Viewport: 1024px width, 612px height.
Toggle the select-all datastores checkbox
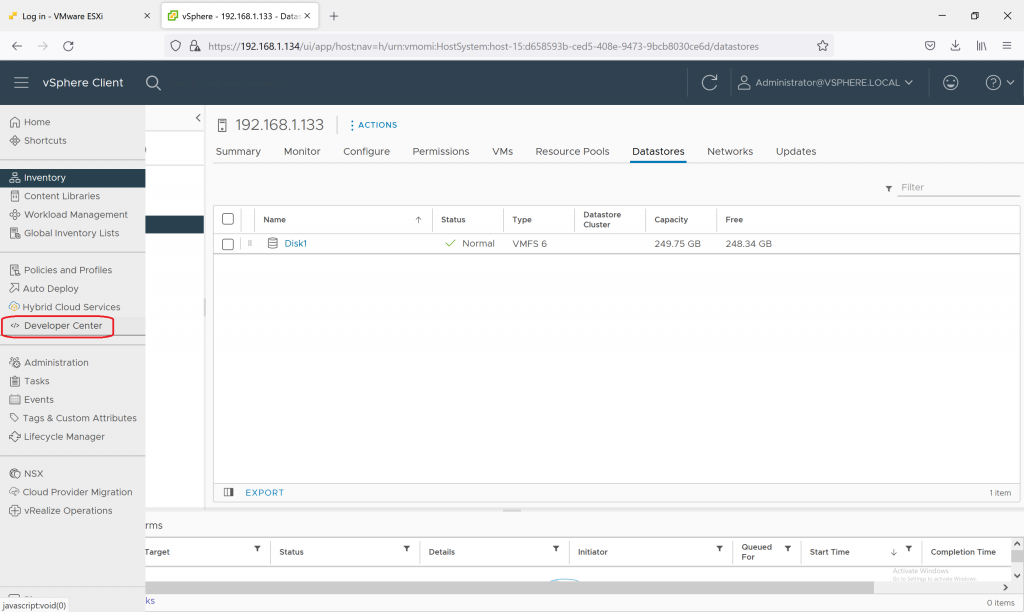[x=228, y=219]
